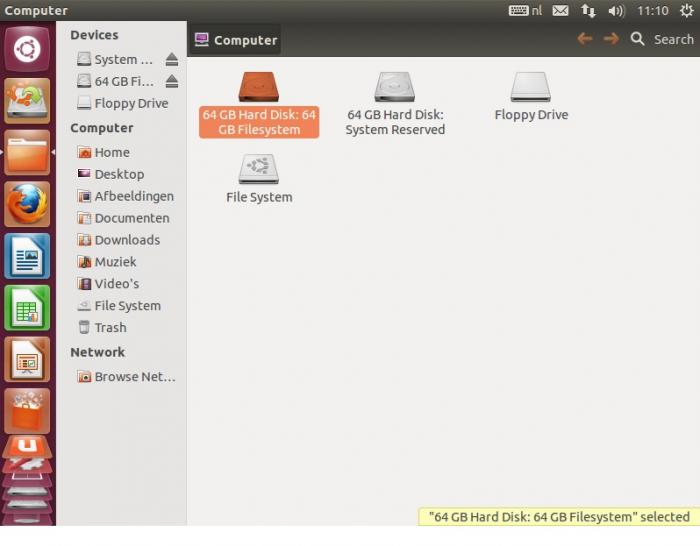Open Trash from sidebar
This screenshot has width=700, height=546.
pyautogui.click(x=102, y=327)
